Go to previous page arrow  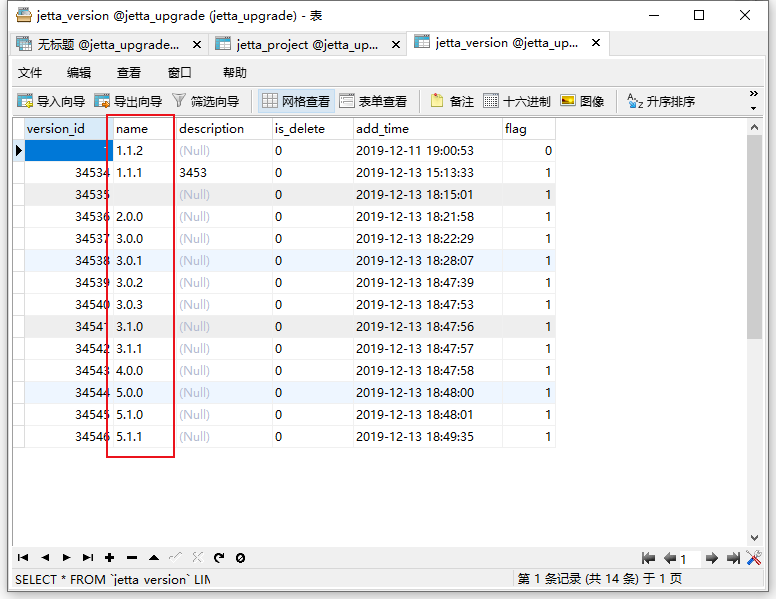pyautogui.click(x=670, y=558)
